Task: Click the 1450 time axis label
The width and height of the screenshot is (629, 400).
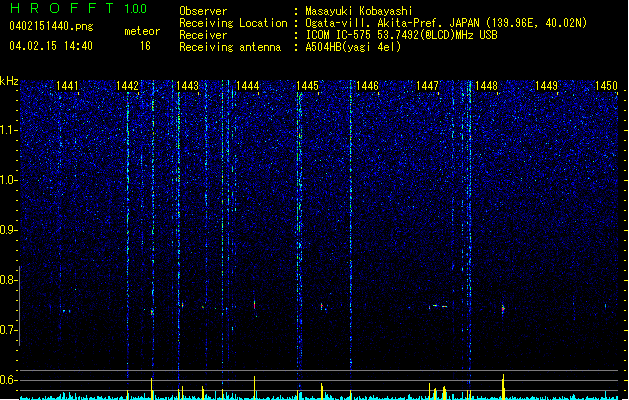Action: [606, 85]
